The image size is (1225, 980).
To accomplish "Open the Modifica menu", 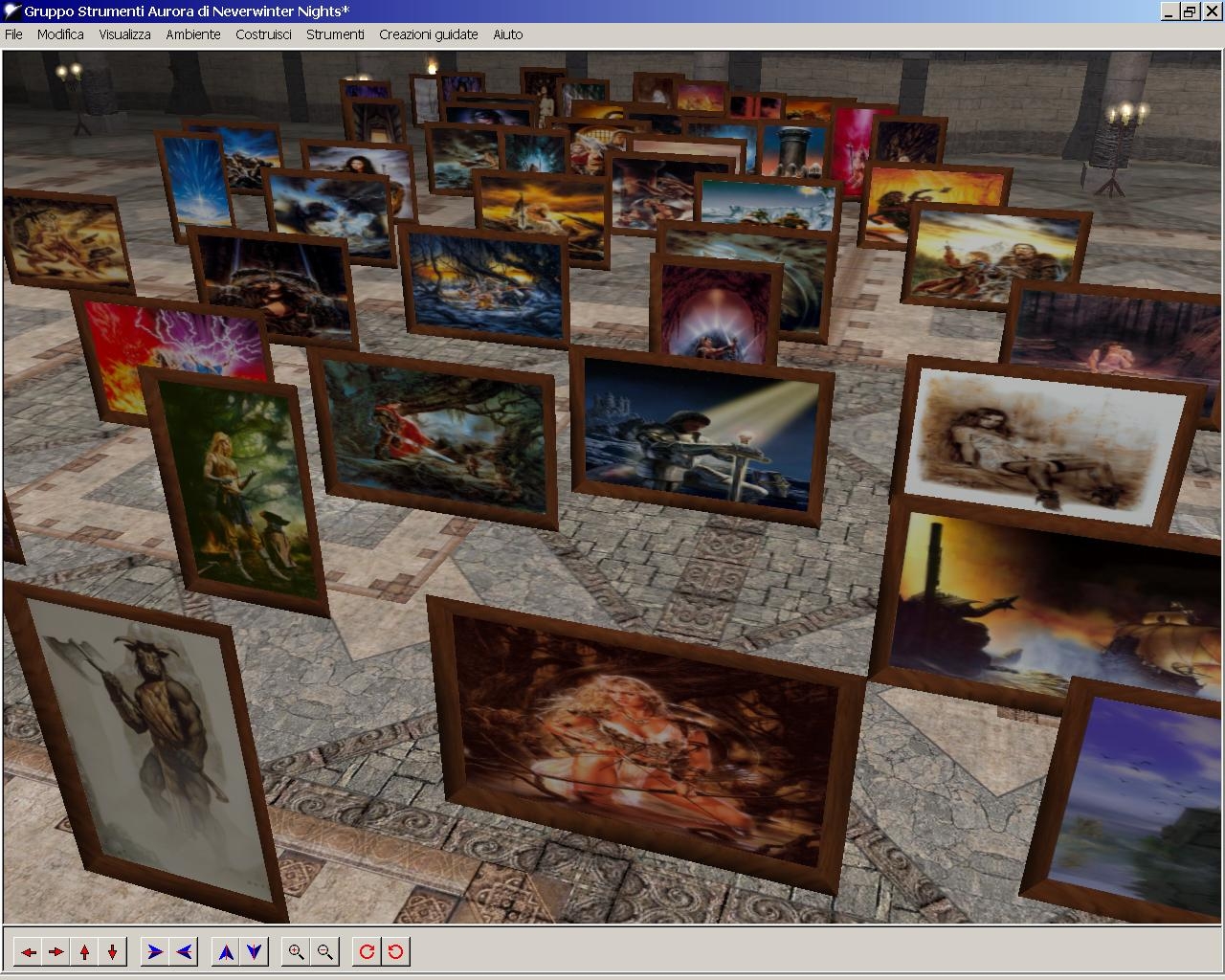I will coord(60,34).
